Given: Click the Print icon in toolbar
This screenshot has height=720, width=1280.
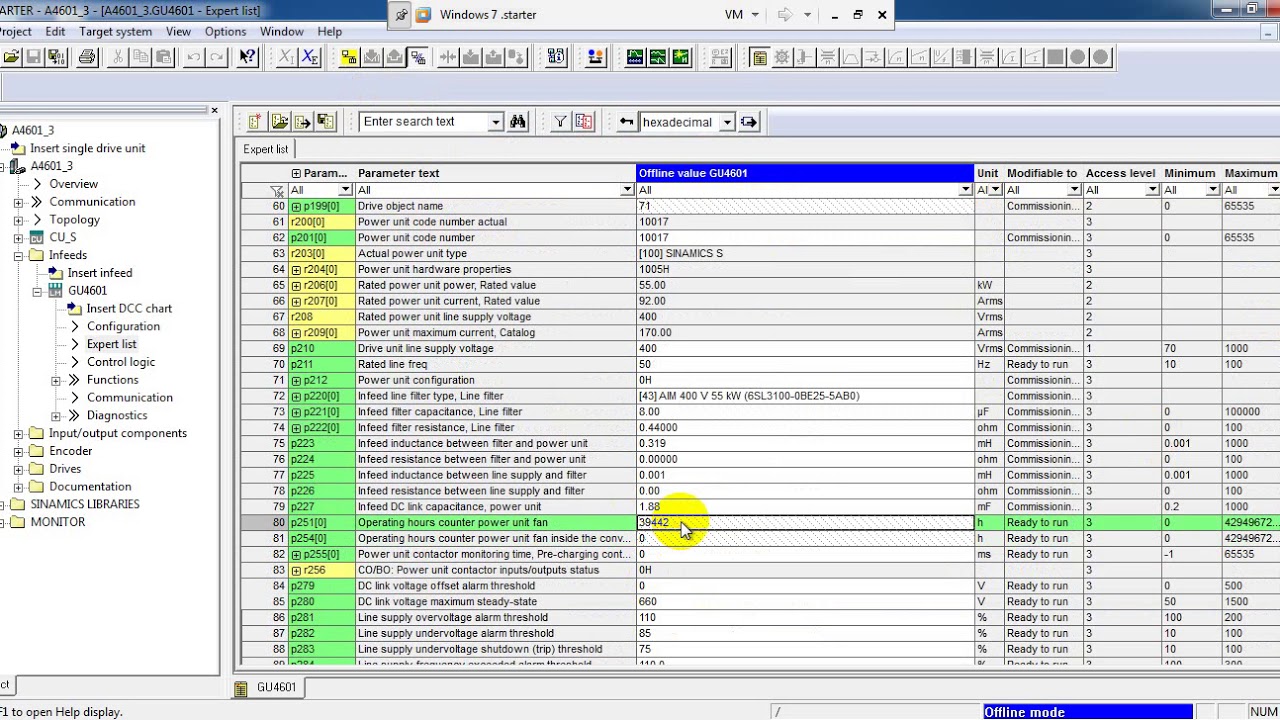Looking at the screenshot, I should click(x=87, y=57).
